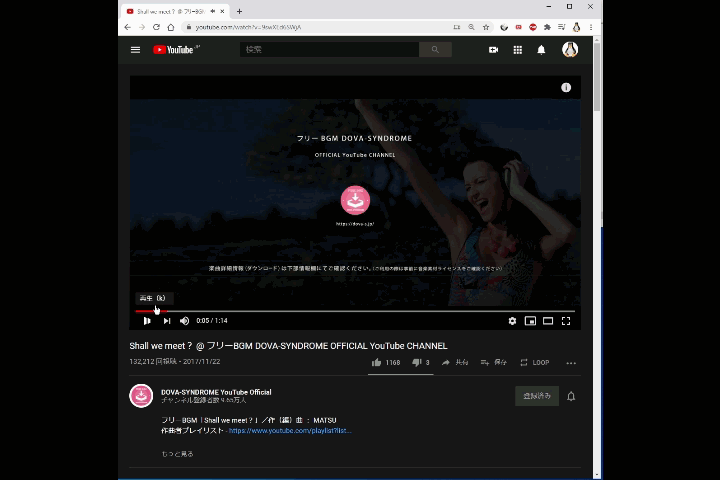Toggle the LOOP button
Image resolution: width=720 pixels, height=480 pixels.
tap(534, 362)
